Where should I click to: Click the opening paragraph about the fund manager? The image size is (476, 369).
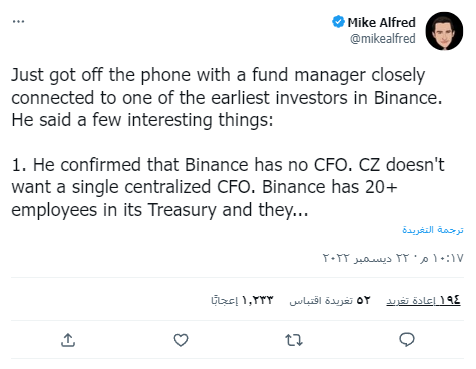pyautogui.click(x=227, y=97)
